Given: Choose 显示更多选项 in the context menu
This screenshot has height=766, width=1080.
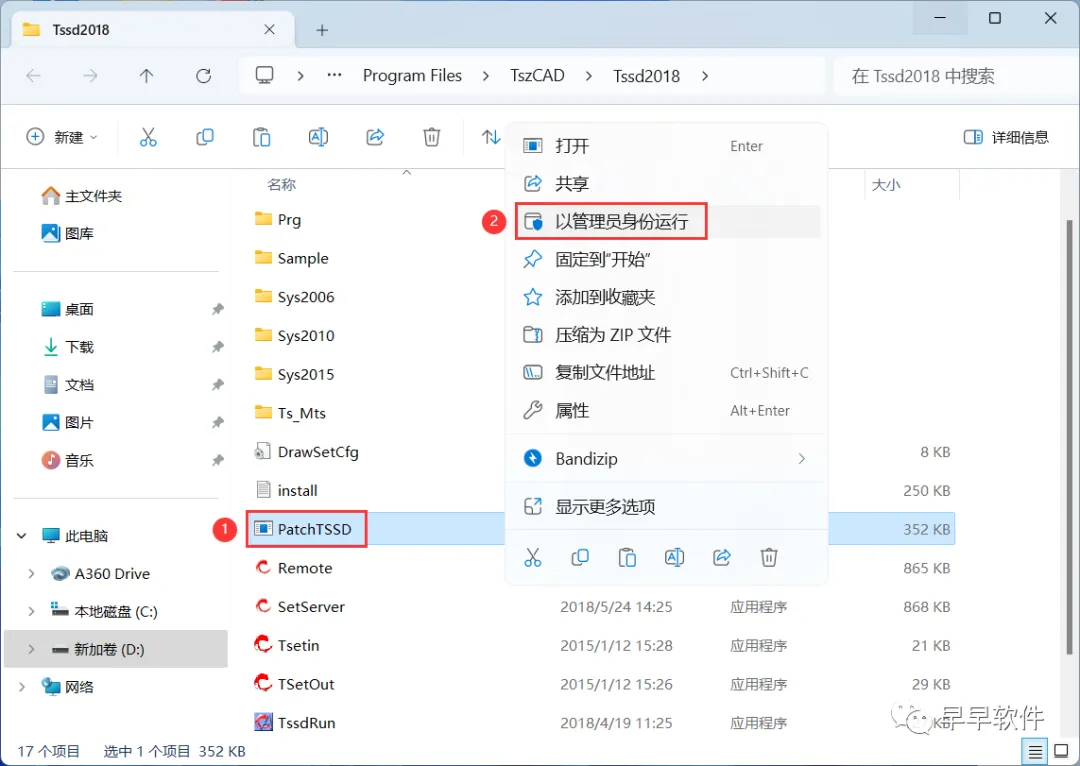Looking at the screenshot, I should coord(666,506).
